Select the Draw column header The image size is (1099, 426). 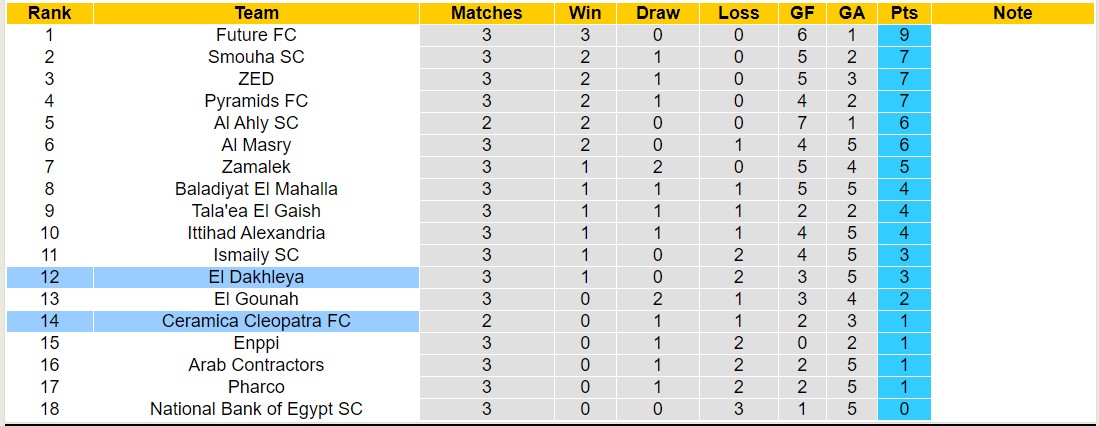coord(658,13)
